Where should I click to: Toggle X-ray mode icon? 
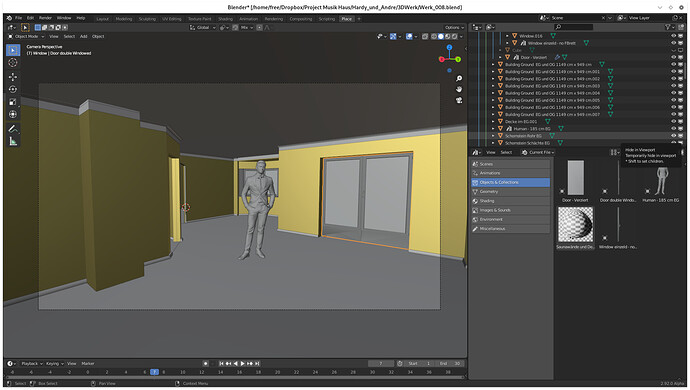coord(425,37)
